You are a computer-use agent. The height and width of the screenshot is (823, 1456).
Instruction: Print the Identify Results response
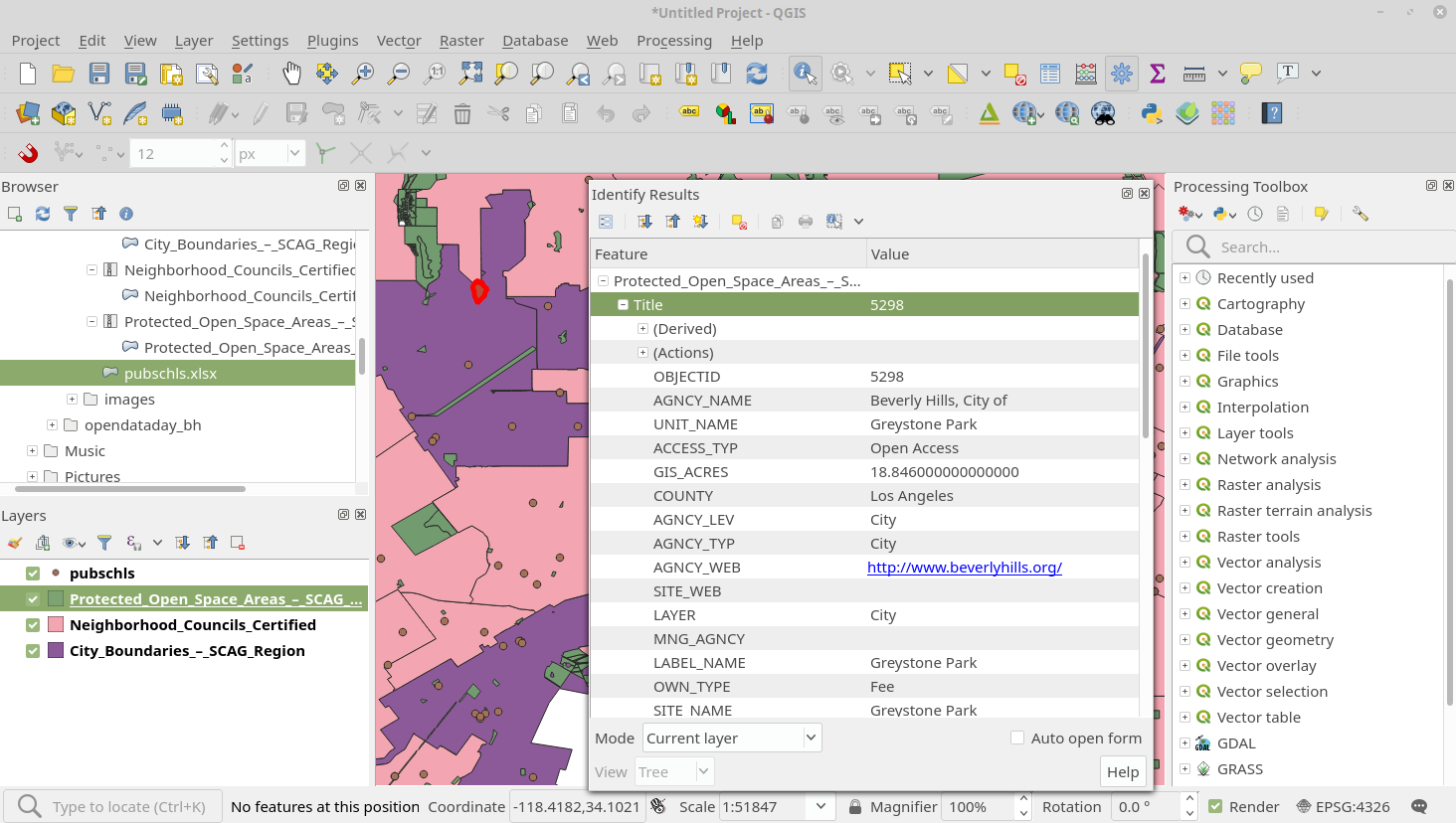tap(806, 222)
